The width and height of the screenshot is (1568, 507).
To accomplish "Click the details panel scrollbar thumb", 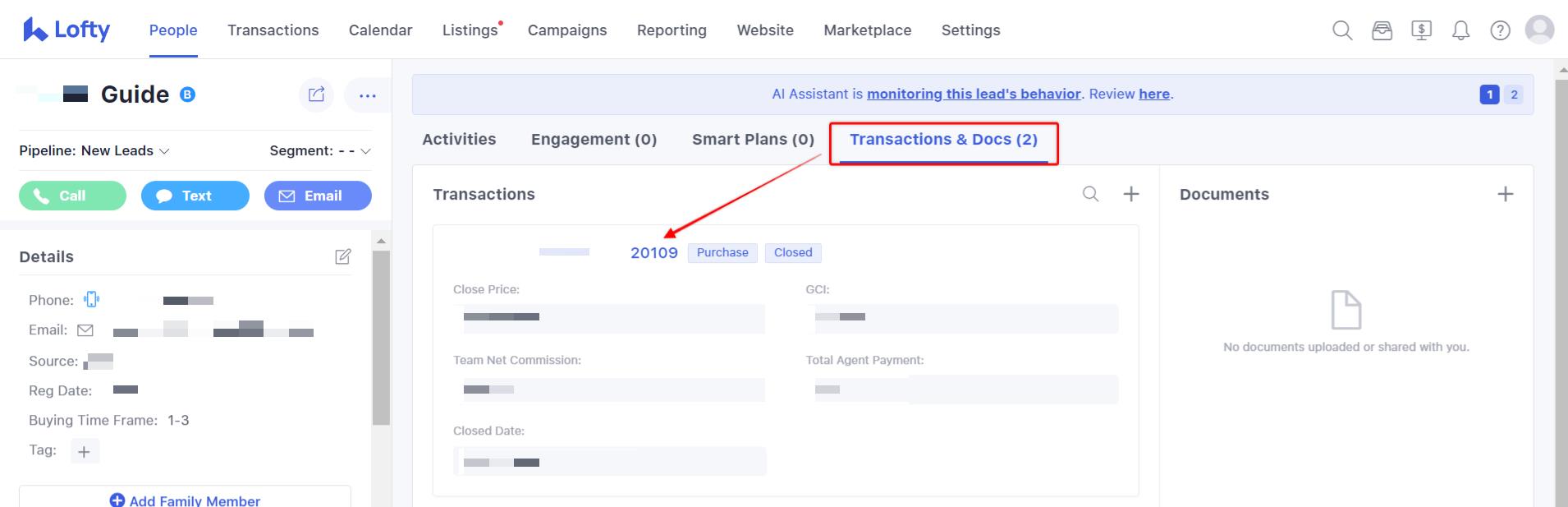I will point(381,337).
